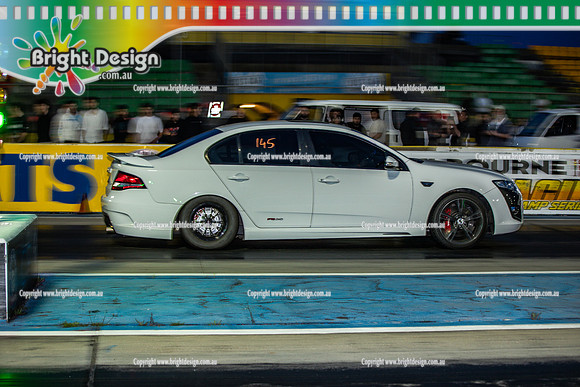Select the white car's red tail light
Image resolution: width=580 pixels, height=387 pixels.
(x=128, y=181)
